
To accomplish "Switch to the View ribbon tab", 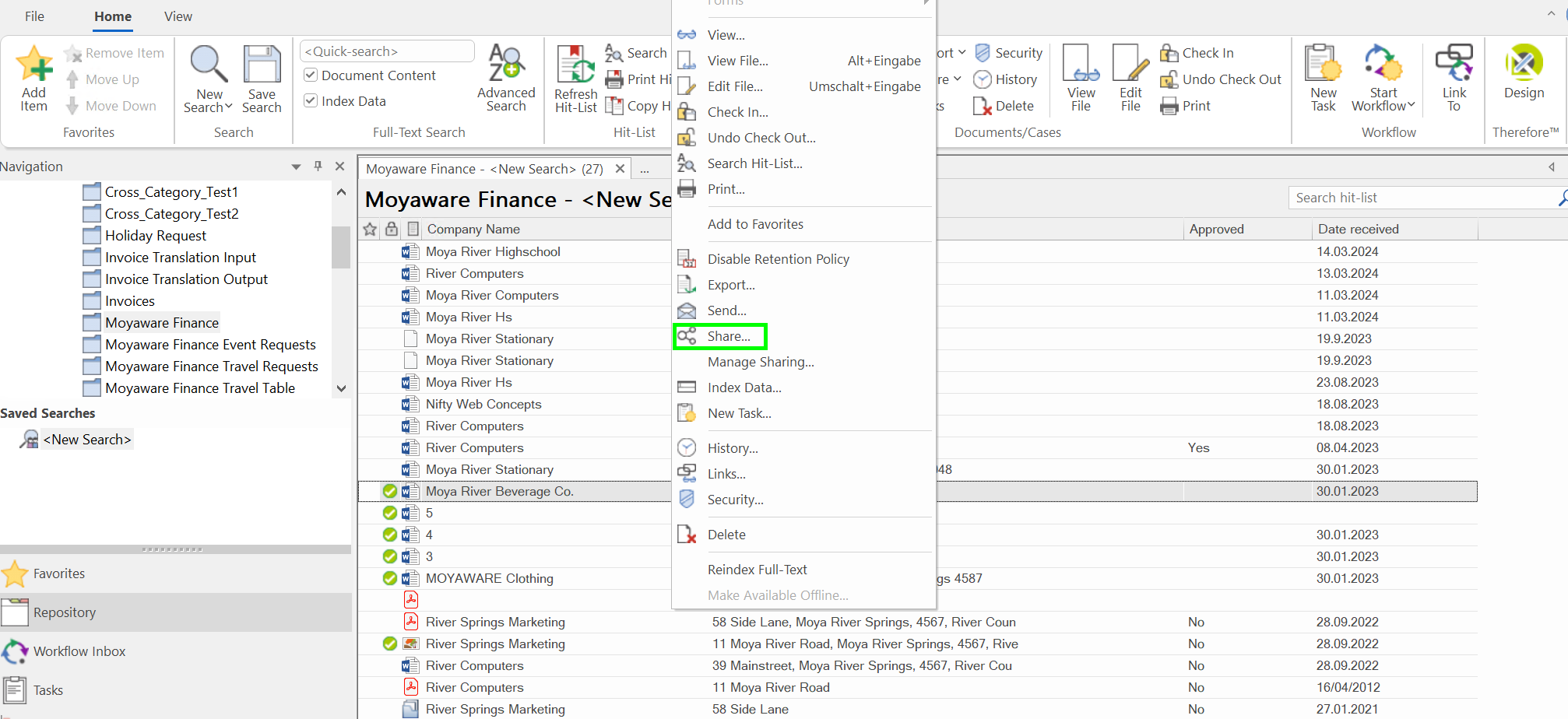I will 178,16.
